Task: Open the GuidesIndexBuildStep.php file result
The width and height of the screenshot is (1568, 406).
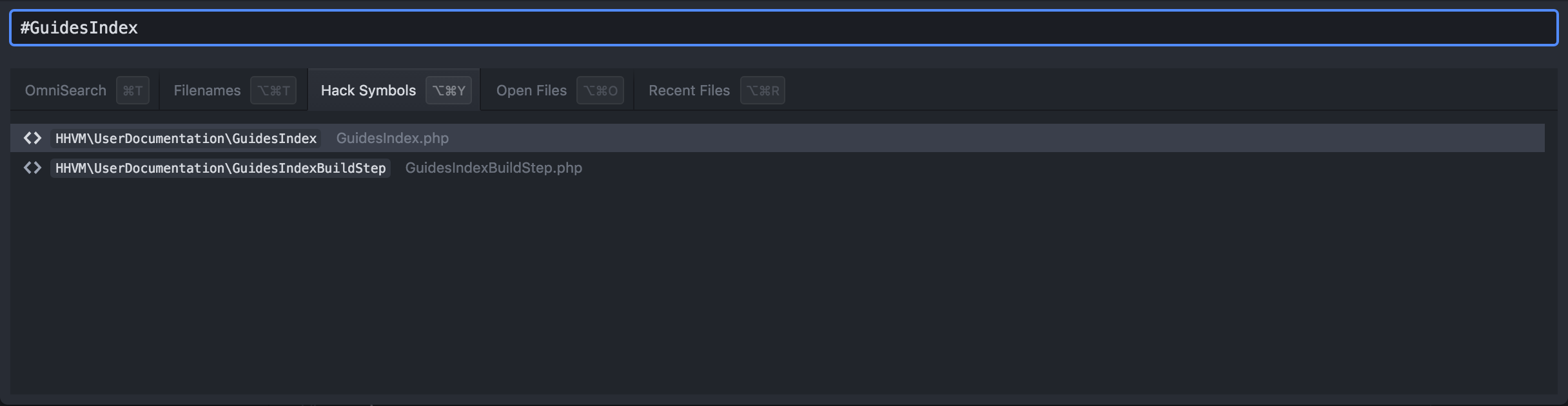Action: coord(493,168)
